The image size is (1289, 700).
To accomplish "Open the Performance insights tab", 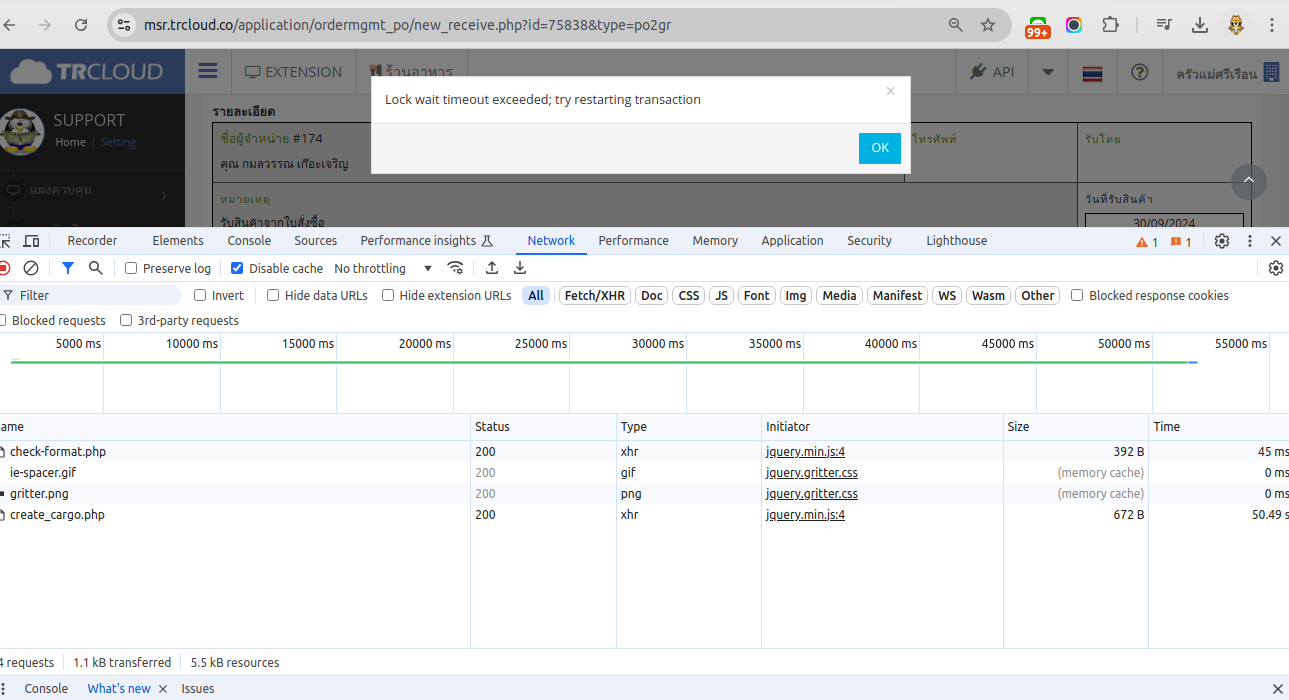I will 427,241.
